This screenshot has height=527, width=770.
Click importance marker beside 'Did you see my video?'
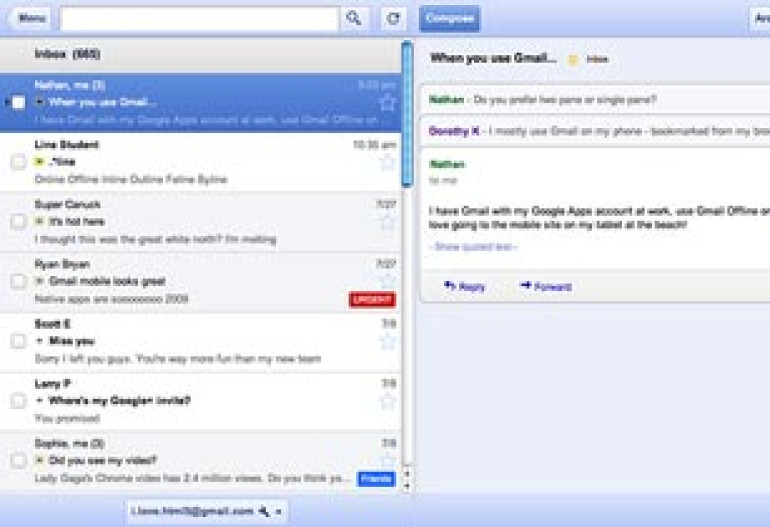(40, 460)
